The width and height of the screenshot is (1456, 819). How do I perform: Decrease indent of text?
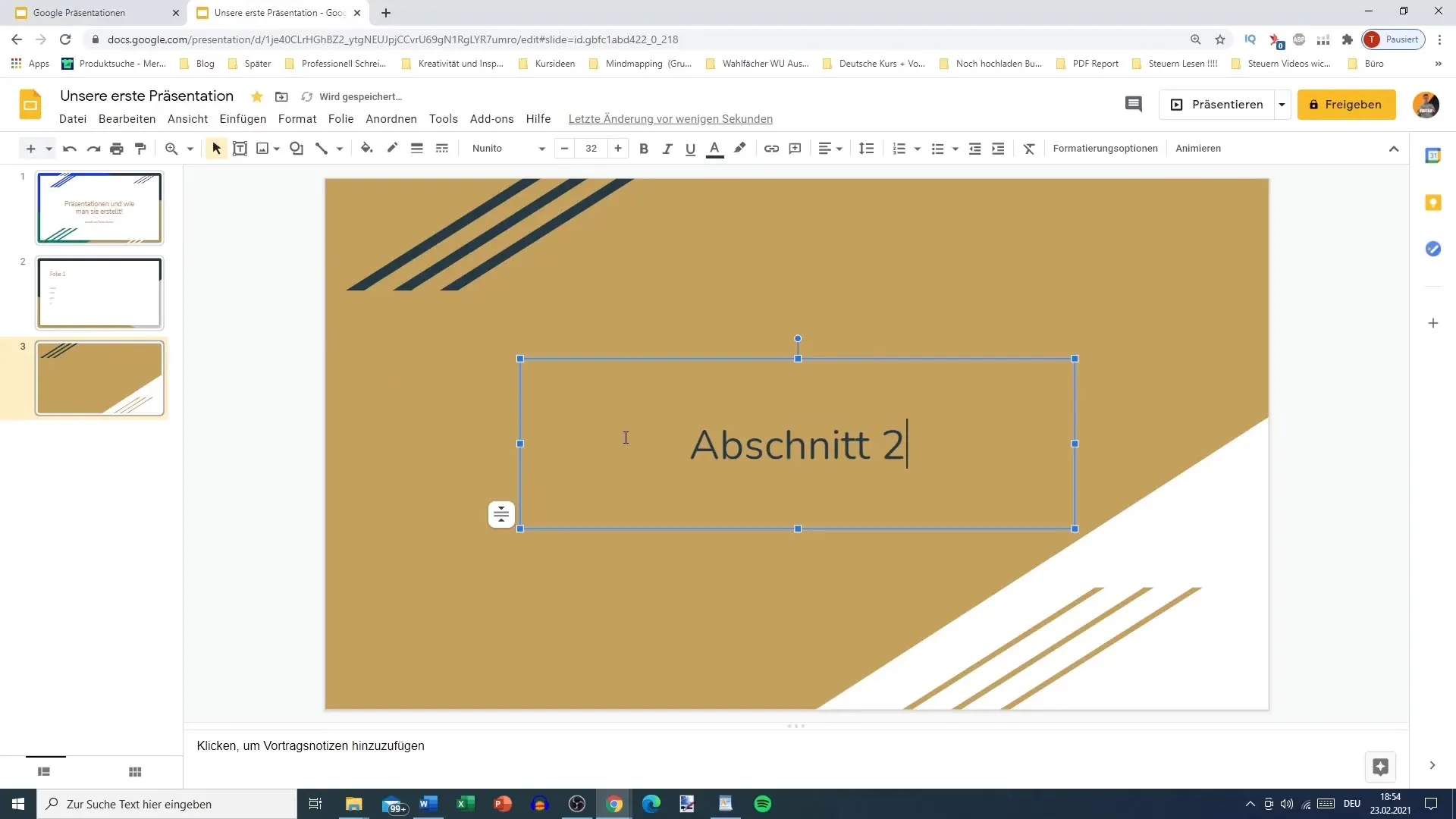[975, 149]
